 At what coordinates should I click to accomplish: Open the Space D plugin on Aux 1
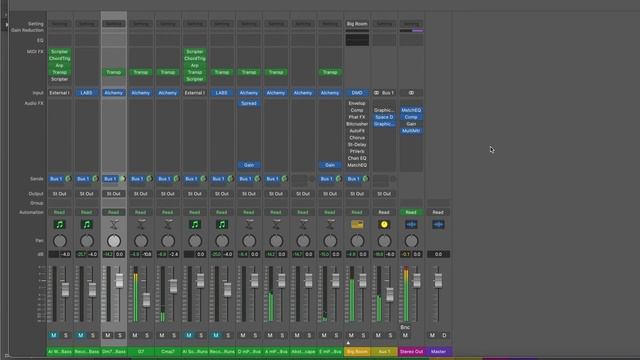[x=384, y=117]
